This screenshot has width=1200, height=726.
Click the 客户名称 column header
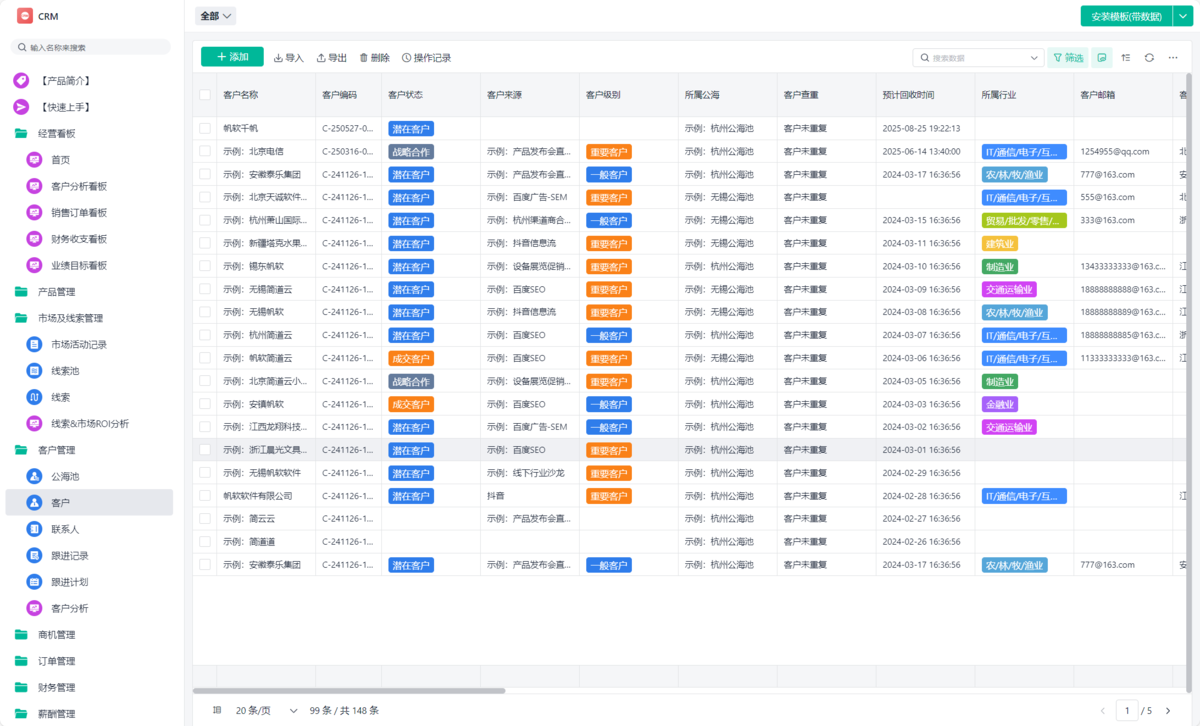[266, 95]
